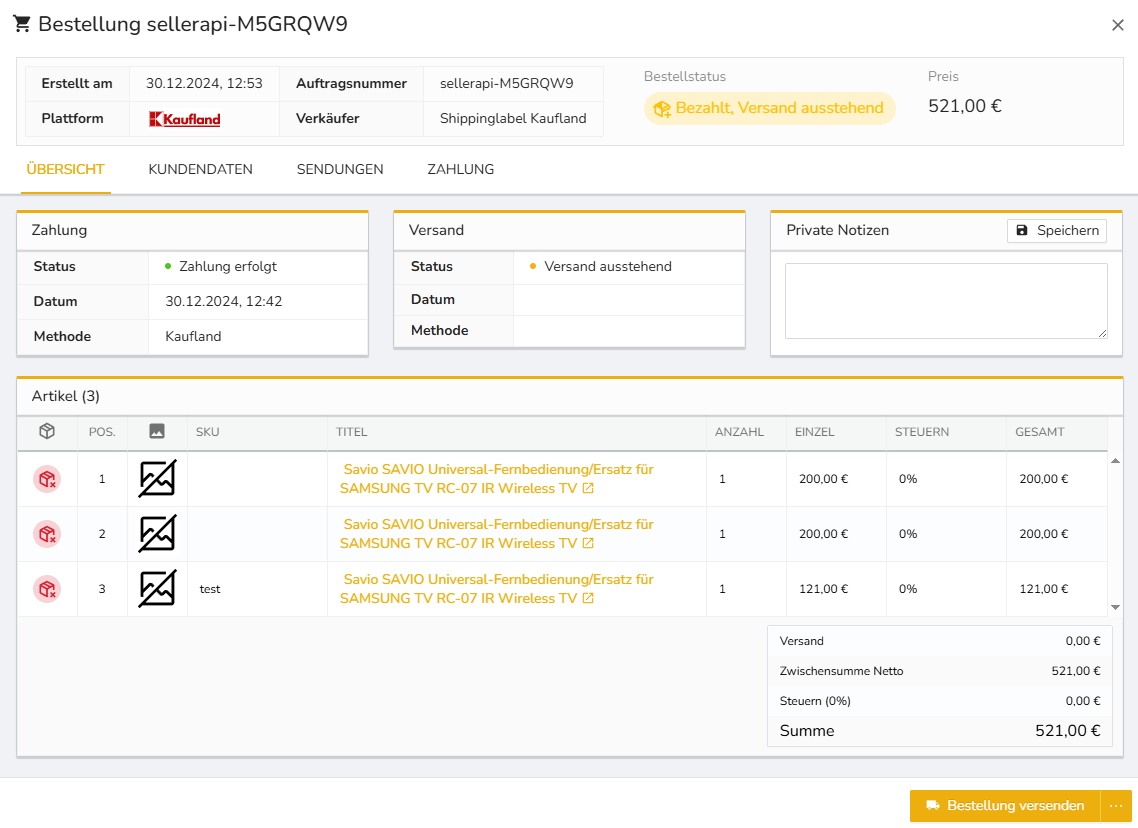Screen dimensions: 1138x828
Task: Click the shopping cart icon in title
Action: coord(22,24)
